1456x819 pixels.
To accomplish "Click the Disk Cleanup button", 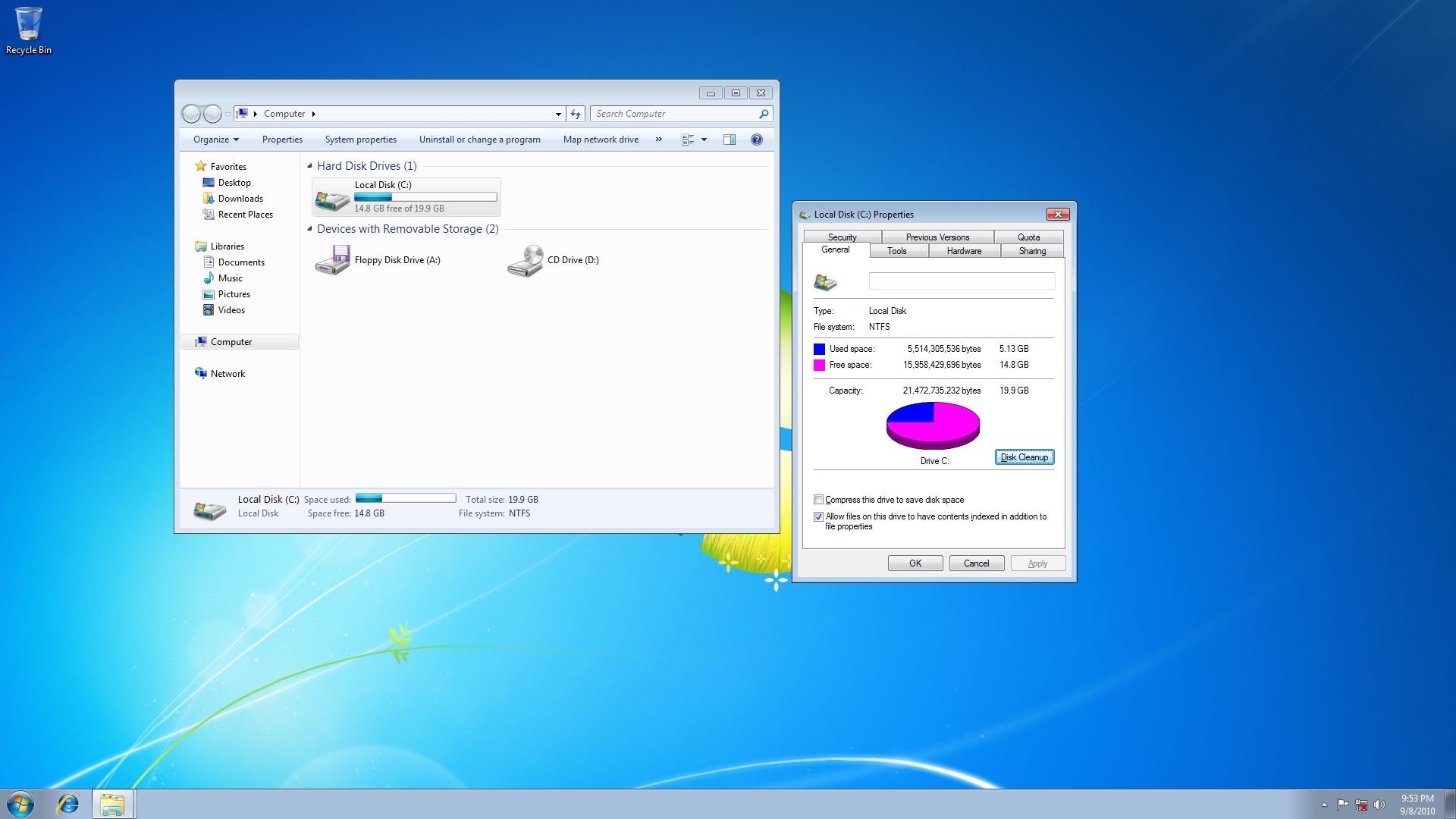I will [1024, 457].
